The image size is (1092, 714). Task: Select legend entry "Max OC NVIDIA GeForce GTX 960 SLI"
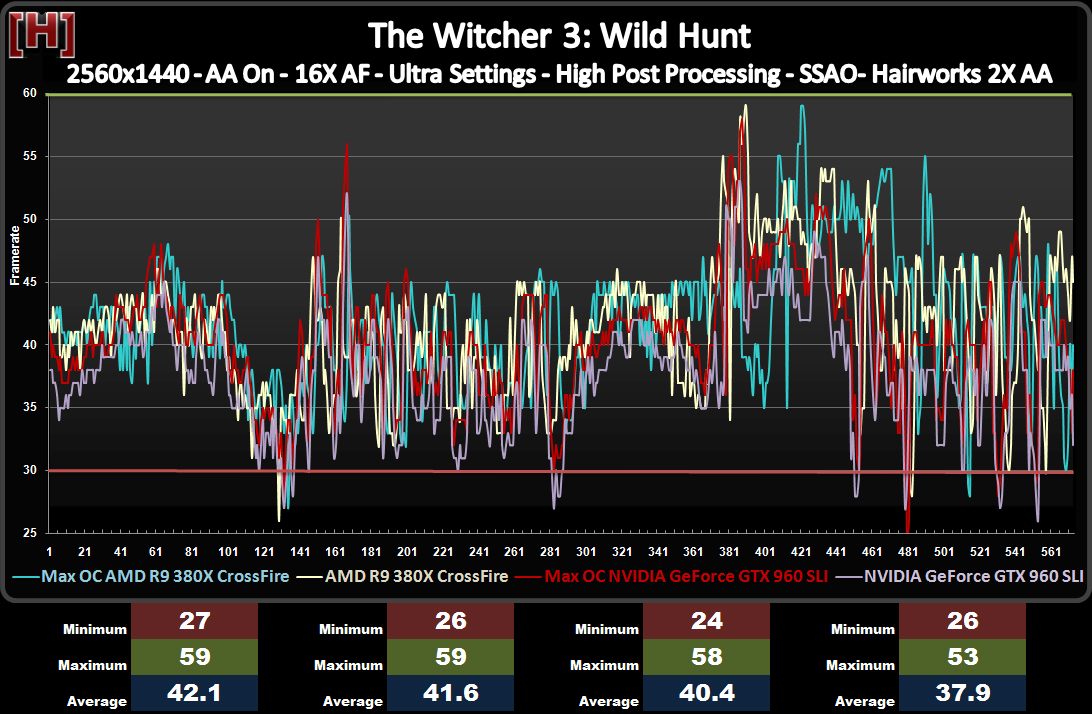click(x=686, y=577)
